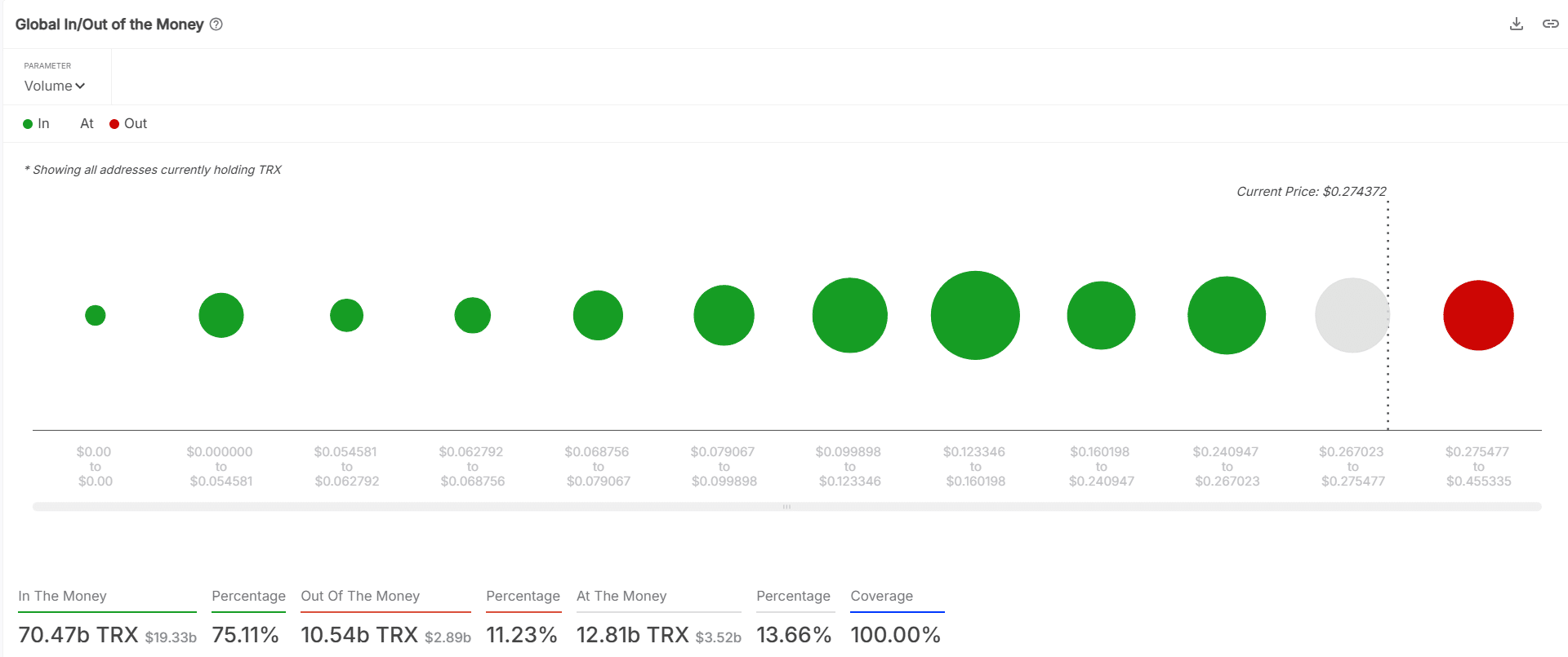Toggle the At legend series
Viewport: 1568px width, 657px height.
coord(87,124)
